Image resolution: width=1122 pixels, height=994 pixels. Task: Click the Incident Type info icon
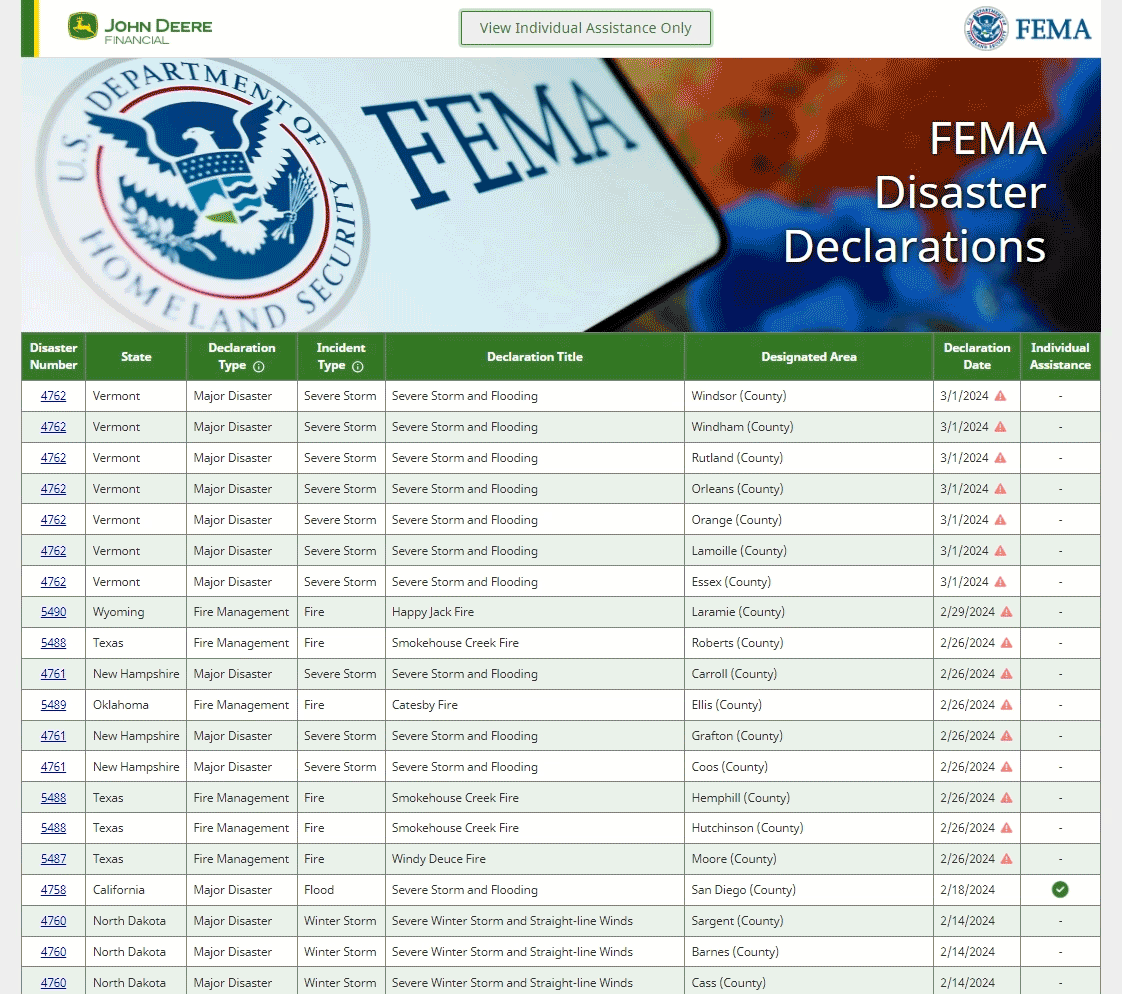[x=358, y=367]
